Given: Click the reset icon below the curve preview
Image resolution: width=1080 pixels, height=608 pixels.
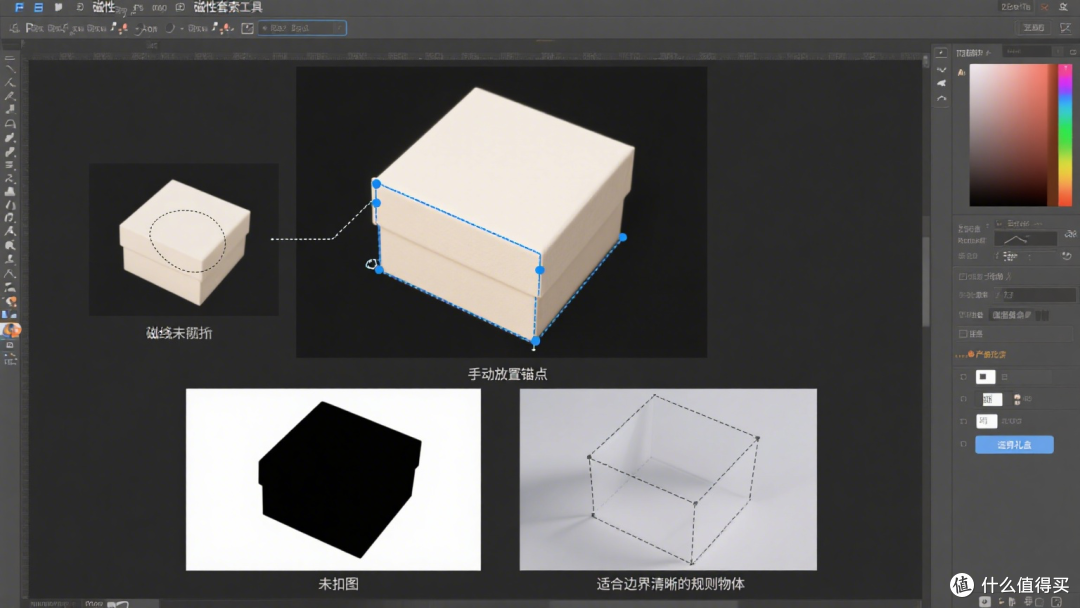Looking at the screenshot, I should coord(1066,256).
